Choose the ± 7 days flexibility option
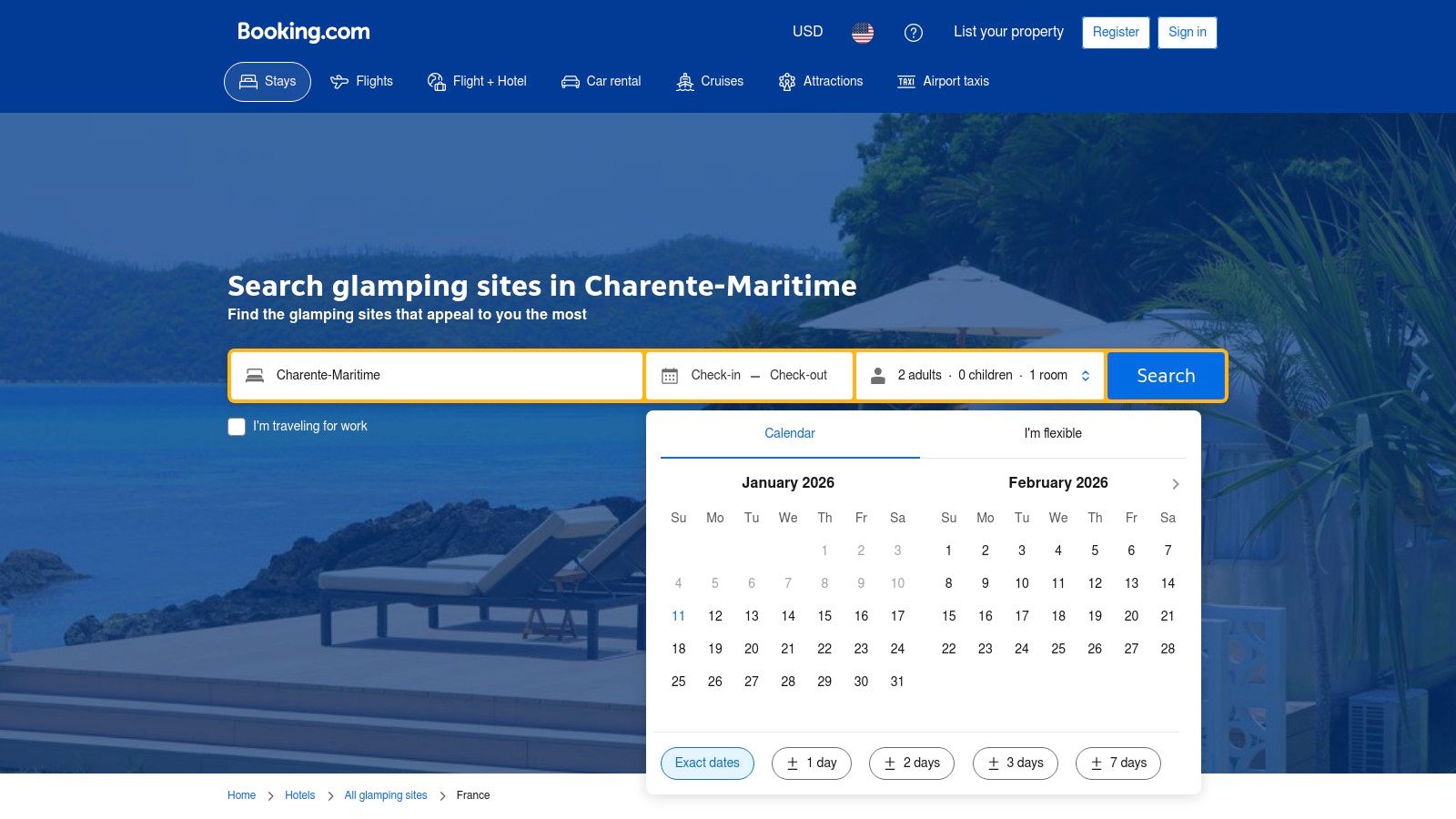Image resolution: width=1456 pixels, height=819 pixels. 1118,763
